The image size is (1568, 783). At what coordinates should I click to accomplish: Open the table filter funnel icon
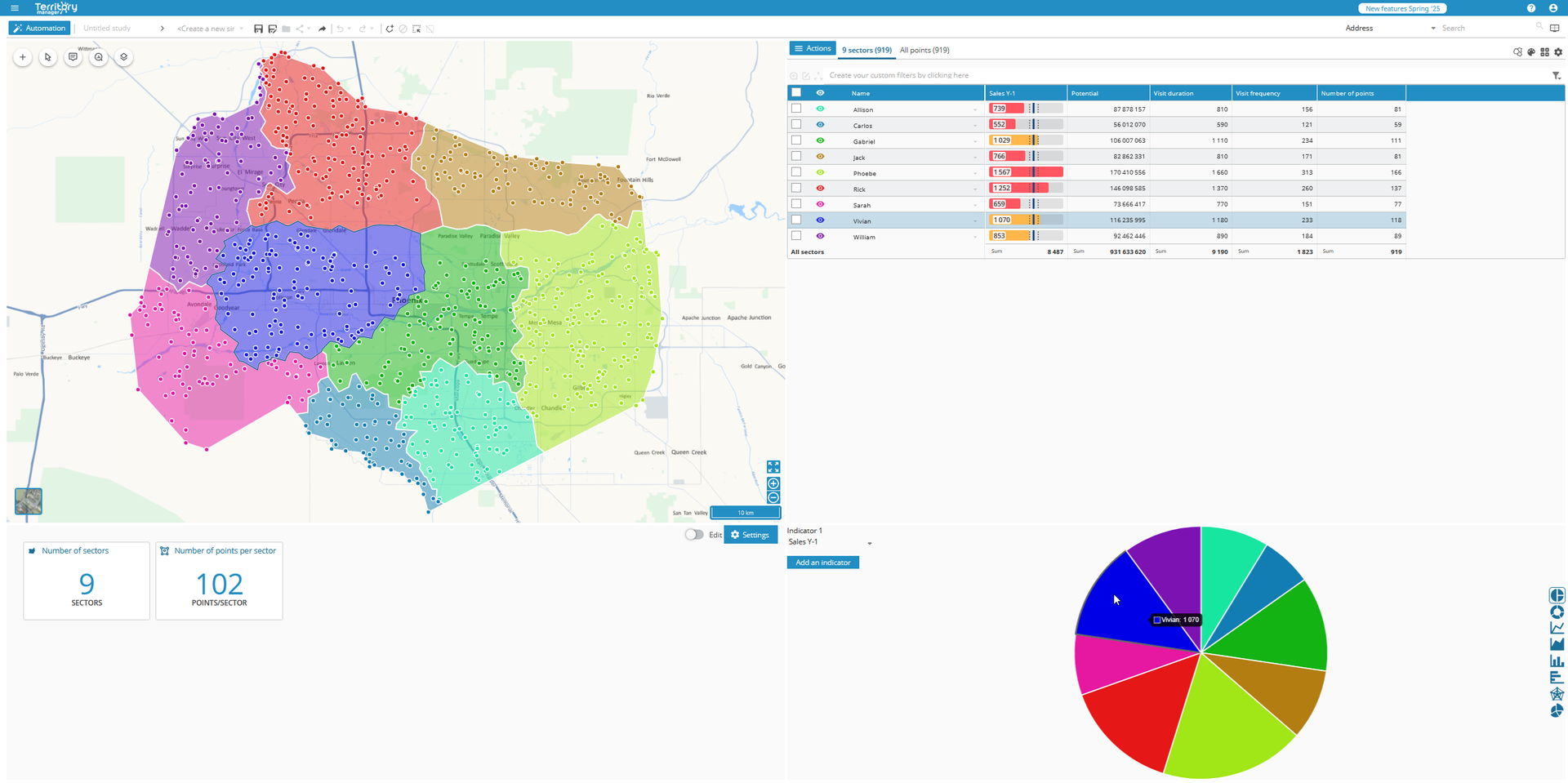1556,76
